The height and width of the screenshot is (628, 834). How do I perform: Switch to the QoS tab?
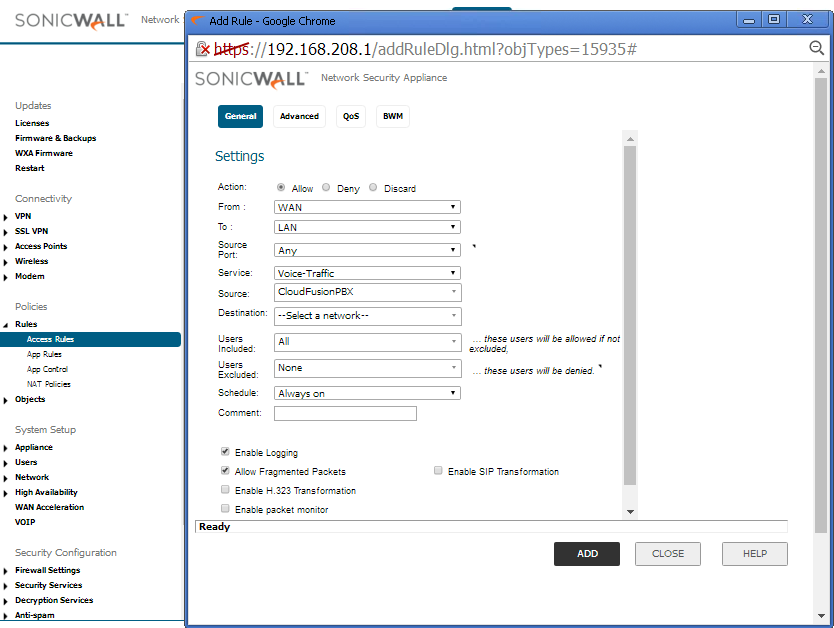pos(351,117)
